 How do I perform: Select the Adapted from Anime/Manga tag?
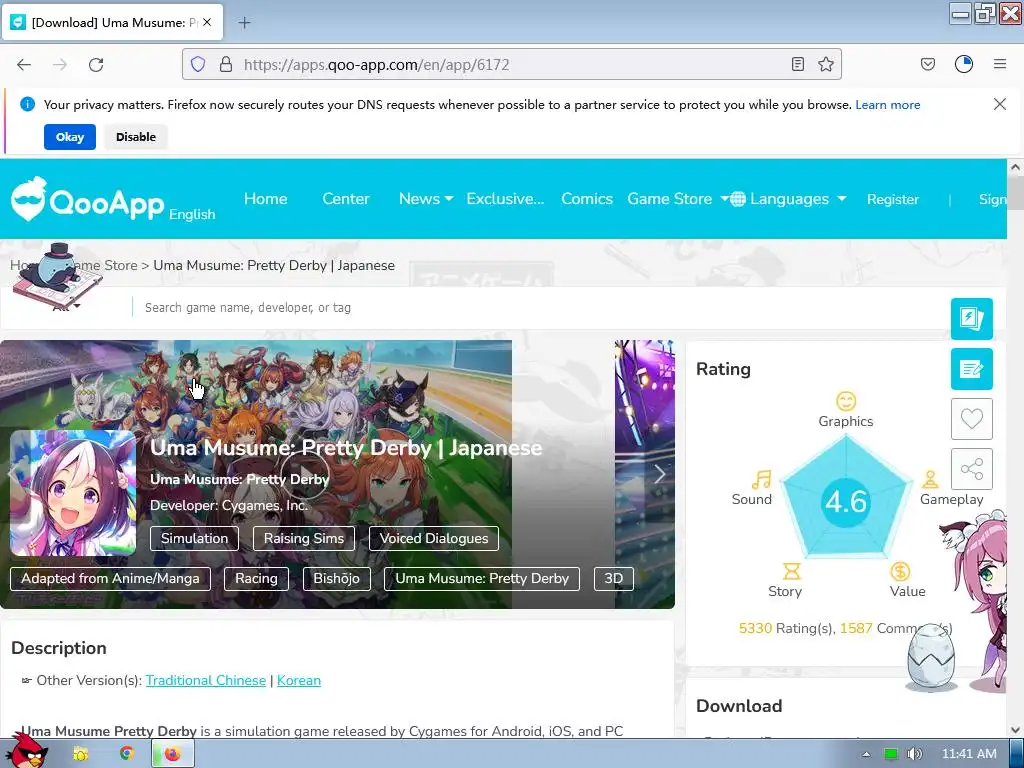pos(110,579)
